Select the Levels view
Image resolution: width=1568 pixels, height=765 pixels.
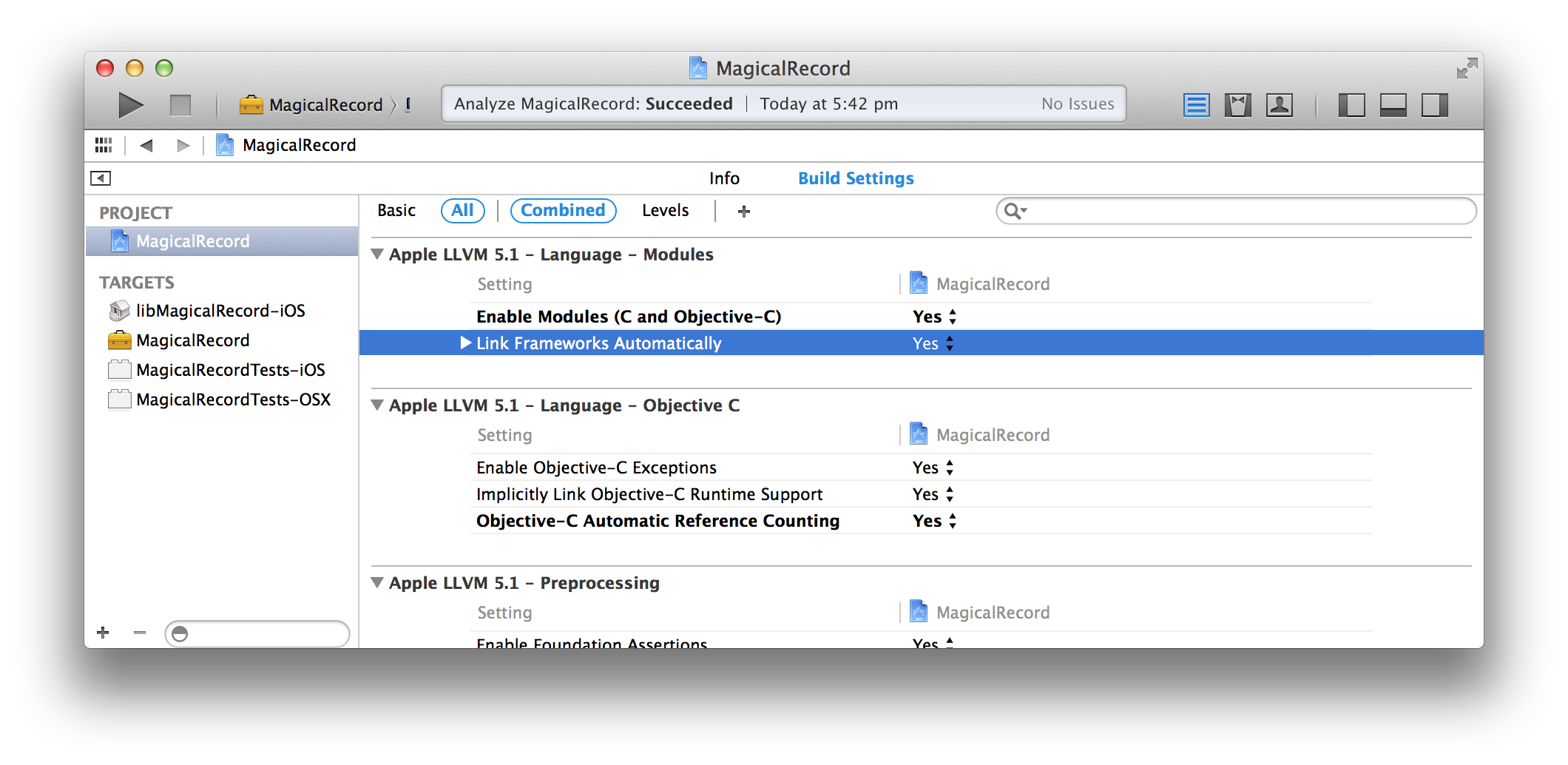666,211
